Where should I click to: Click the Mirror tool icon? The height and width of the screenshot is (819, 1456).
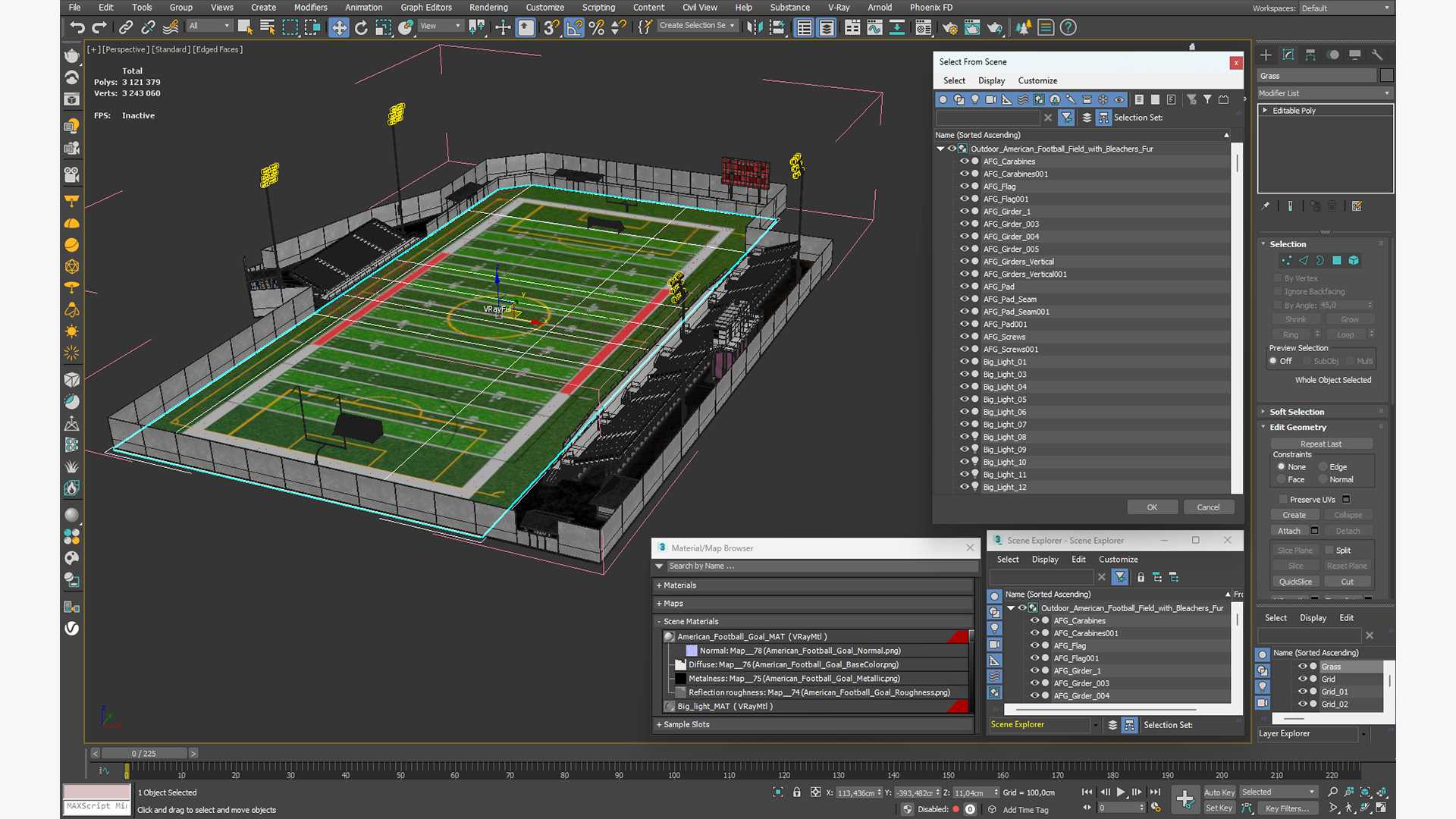pos(755,28)
